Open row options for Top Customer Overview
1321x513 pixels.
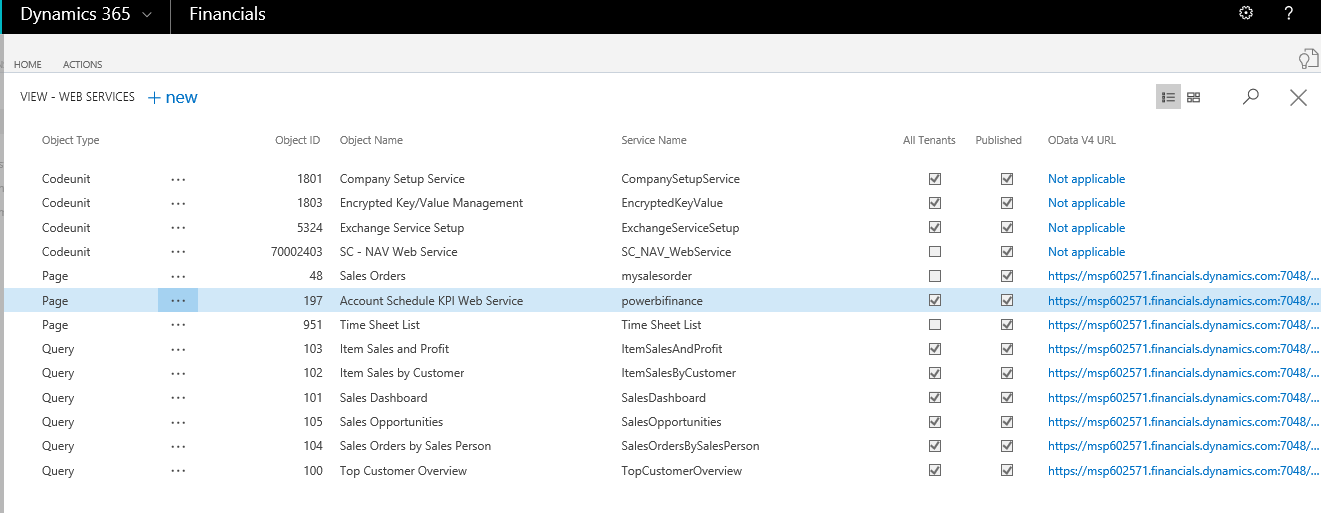(x=178, y=471)
